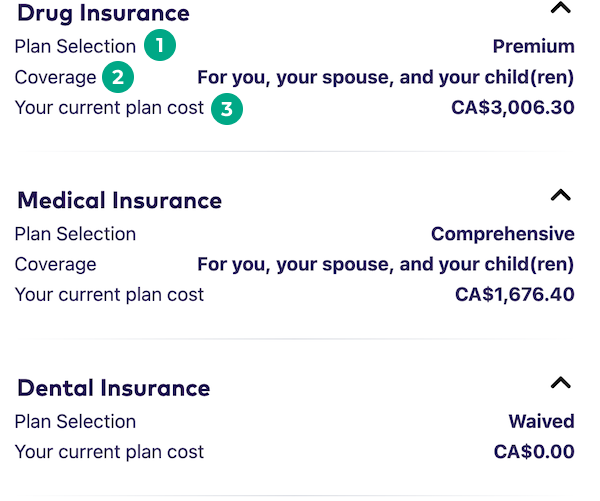Click the CA$0.00 dental plan cost
This screenshot has width=600, height=501.
click(534, 452)
